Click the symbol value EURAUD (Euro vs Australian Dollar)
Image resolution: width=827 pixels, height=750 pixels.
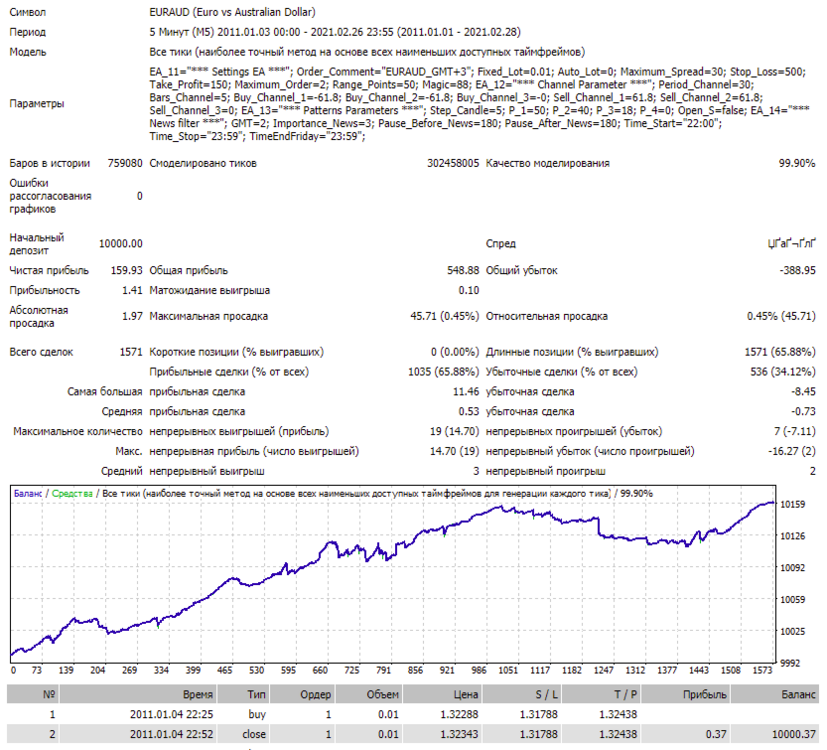[x=232, y=12]
